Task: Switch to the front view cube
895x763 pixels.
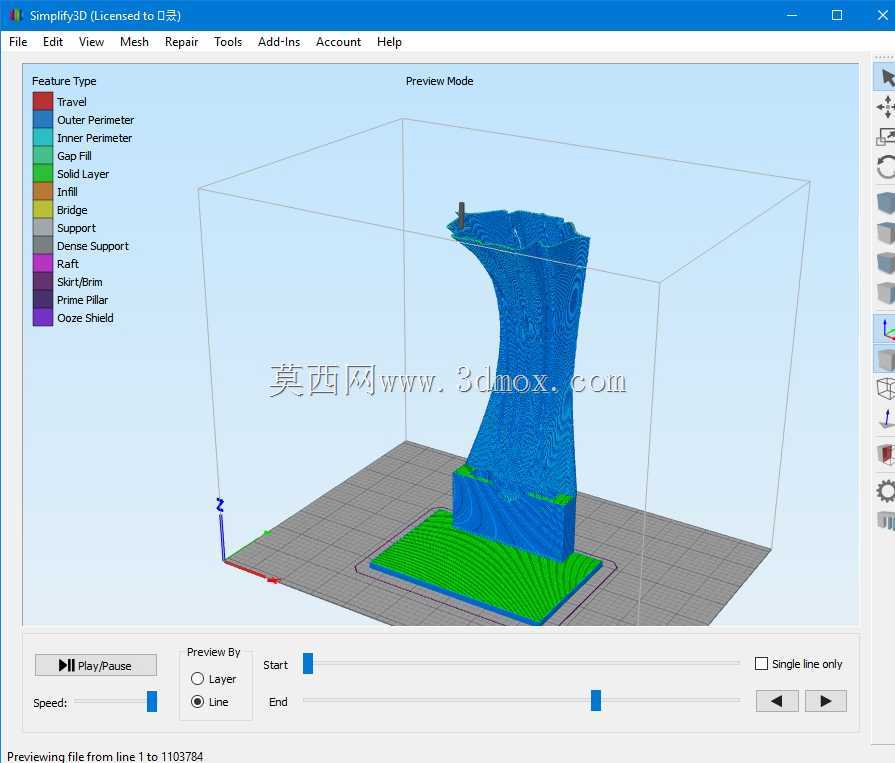Action: click(886, 263)
